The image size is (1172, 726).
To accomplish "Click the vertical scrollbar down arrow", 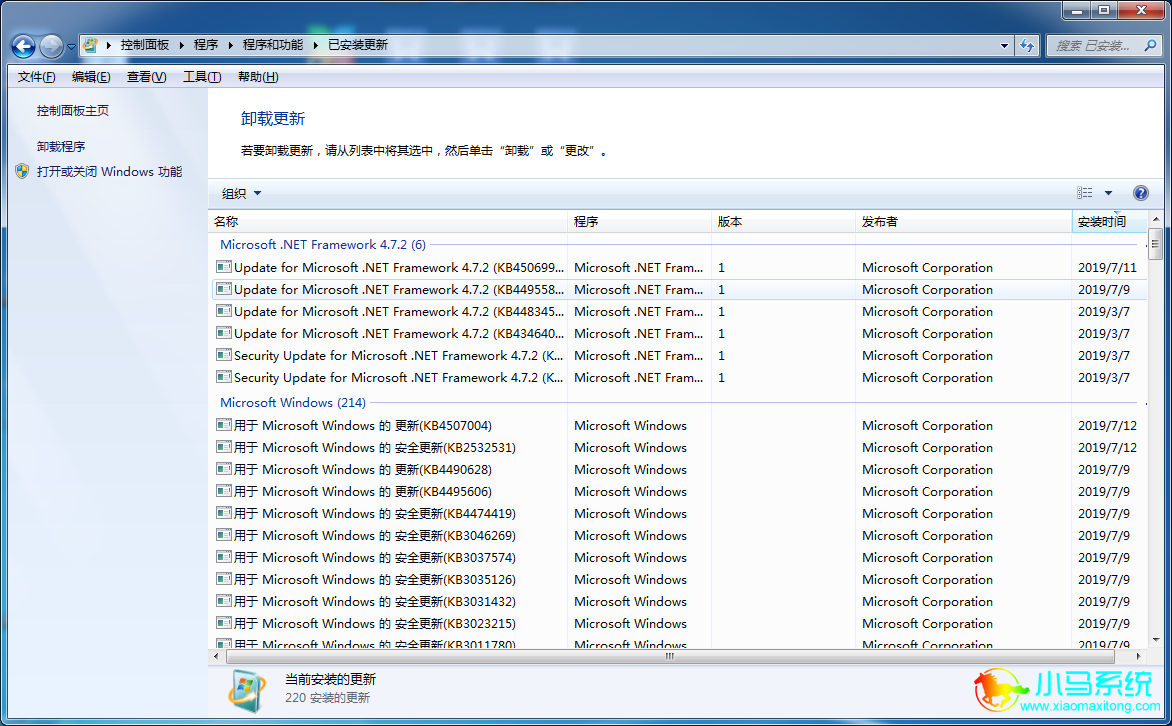I will coord(1156,641).
